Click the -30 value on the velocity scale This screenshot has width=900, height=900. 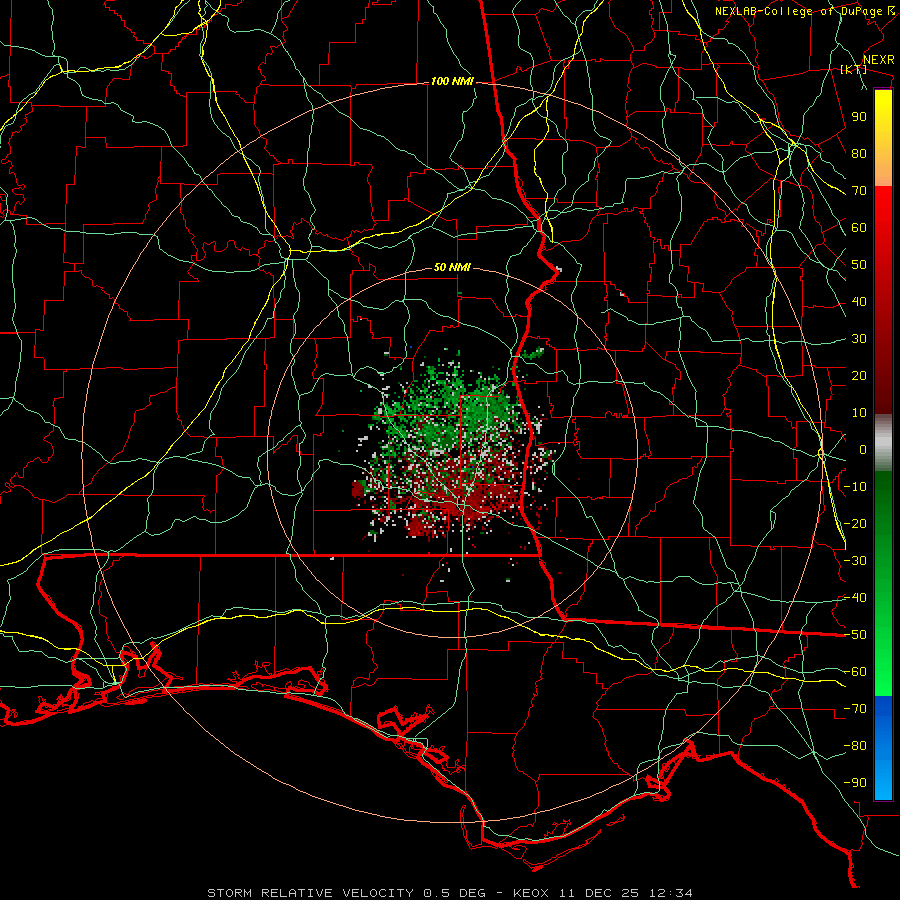pos(855,561)
